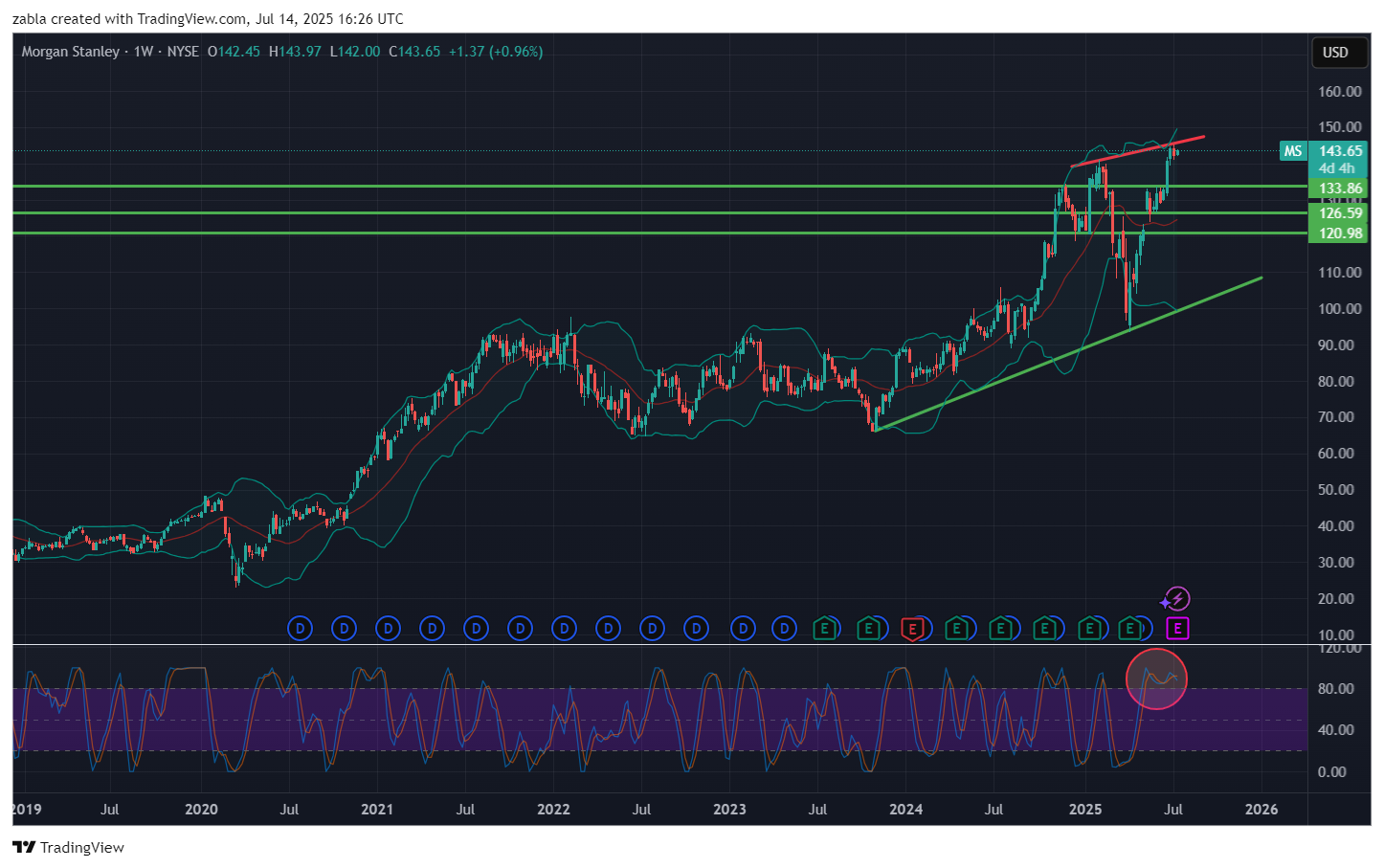Click the 160.00 price axis label
Viewport: 1384px width, 868px height.
tap(1340, 92)
